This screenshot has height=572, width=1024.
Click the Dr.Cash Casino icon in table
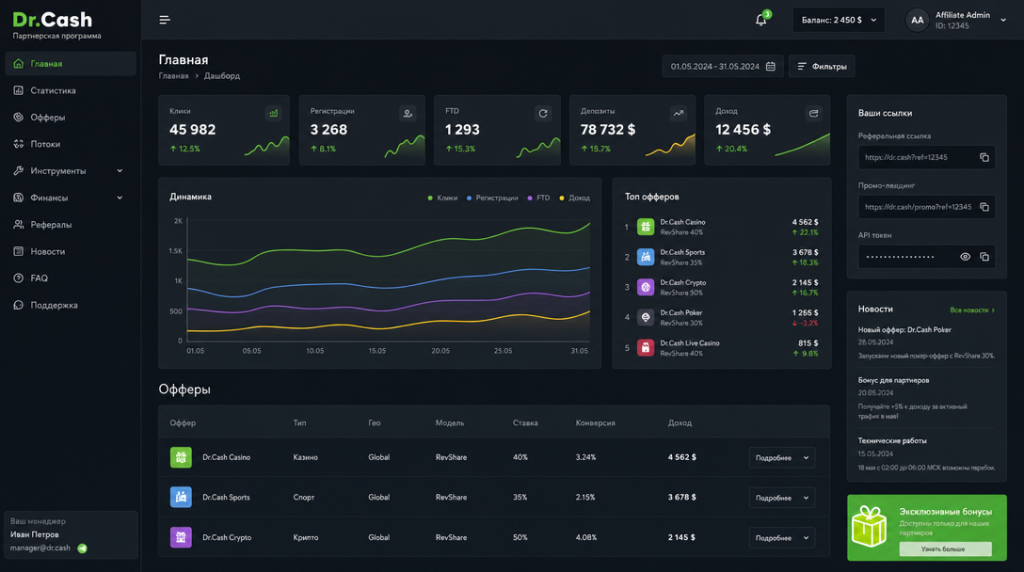point(181,457)
